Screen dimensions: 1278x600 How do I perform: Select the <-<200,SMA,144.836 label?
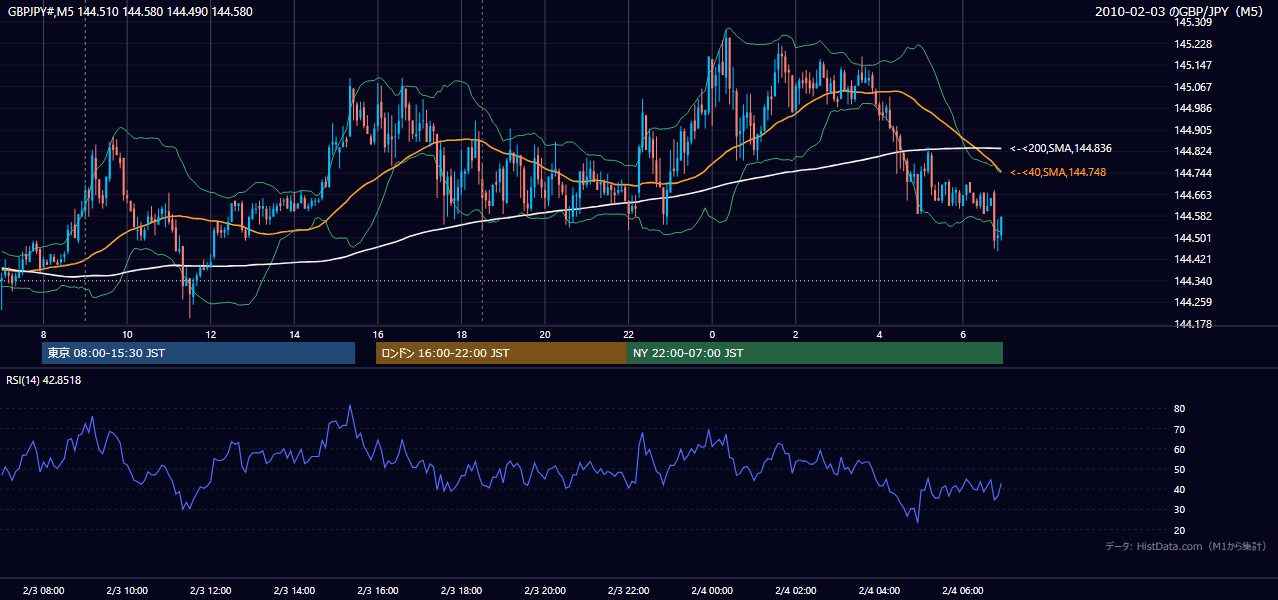tap(1061, 148)
